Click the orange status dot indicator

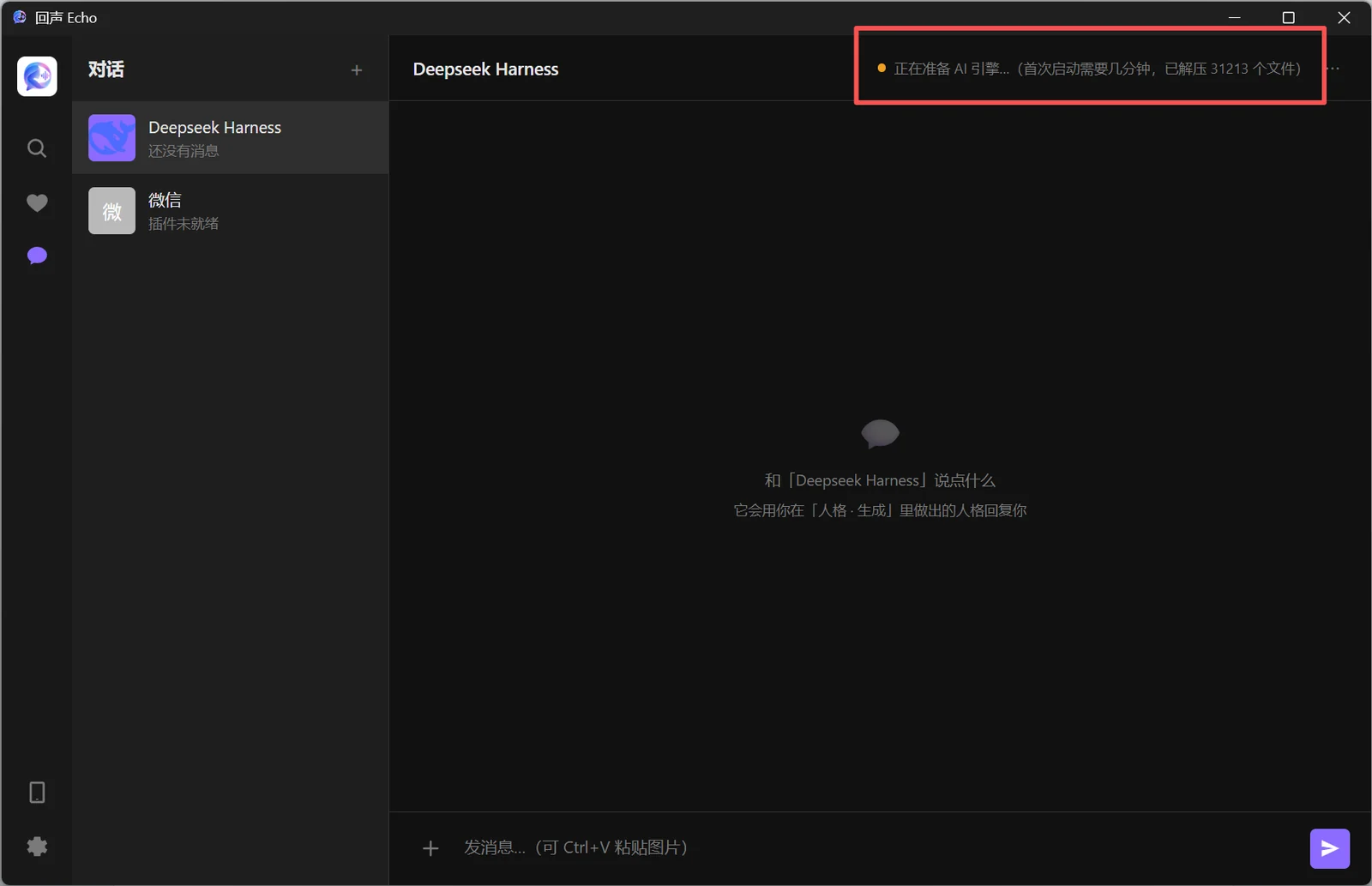[882, 68]
